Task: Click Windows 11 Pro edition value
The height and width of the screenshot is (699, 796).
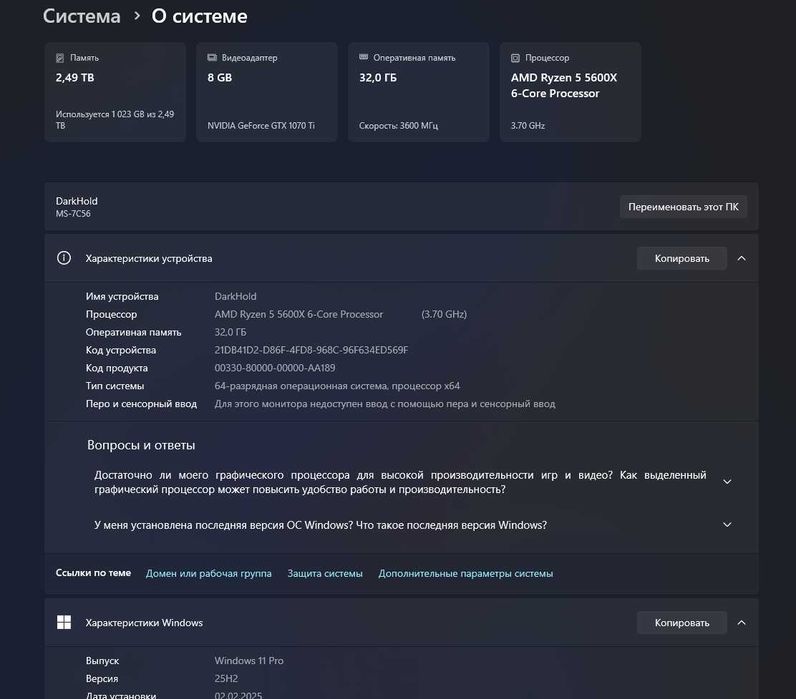Action: [249, 660]
